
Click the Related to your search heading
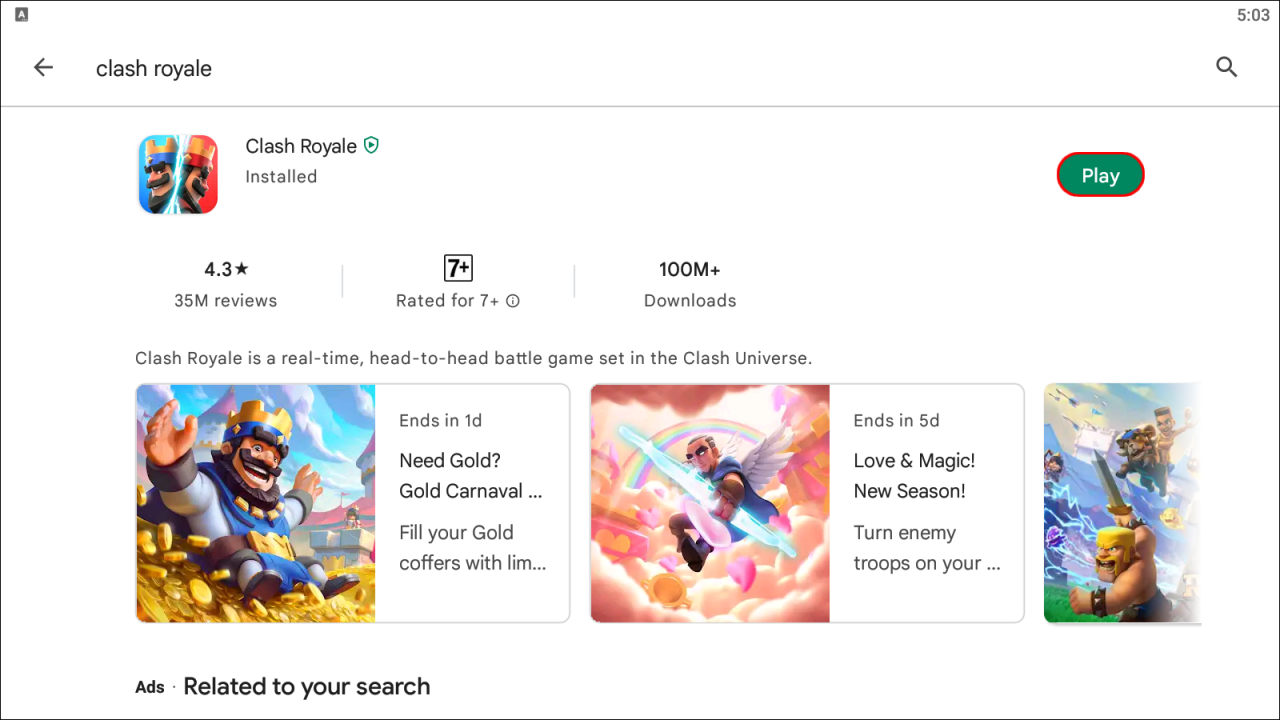click(306, 686)
